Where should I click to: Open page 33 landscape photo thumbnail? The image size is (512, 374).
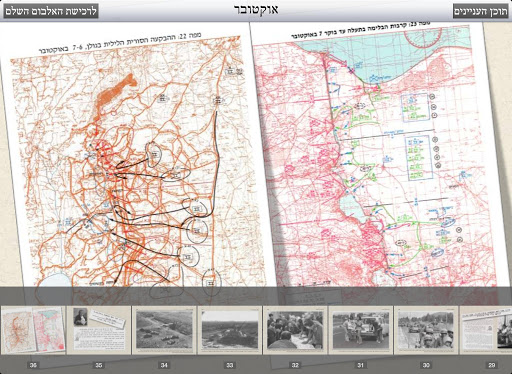pos(230,330)
